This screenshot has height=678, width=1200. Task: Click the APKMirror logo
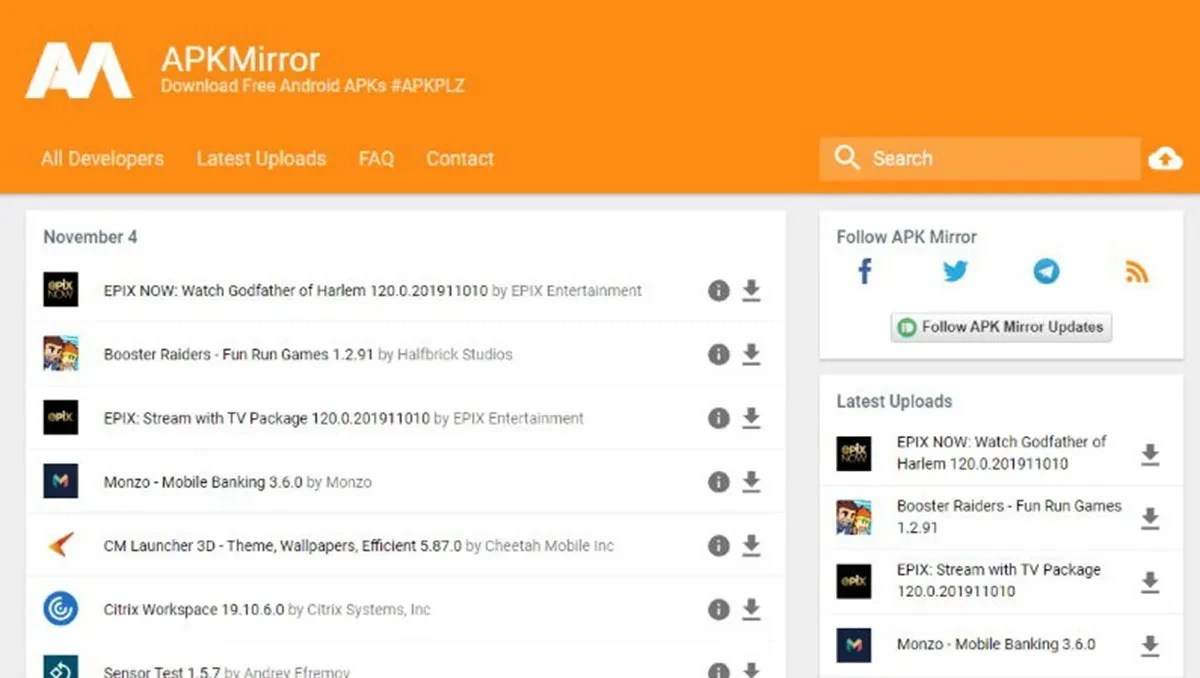click(82, 70)
